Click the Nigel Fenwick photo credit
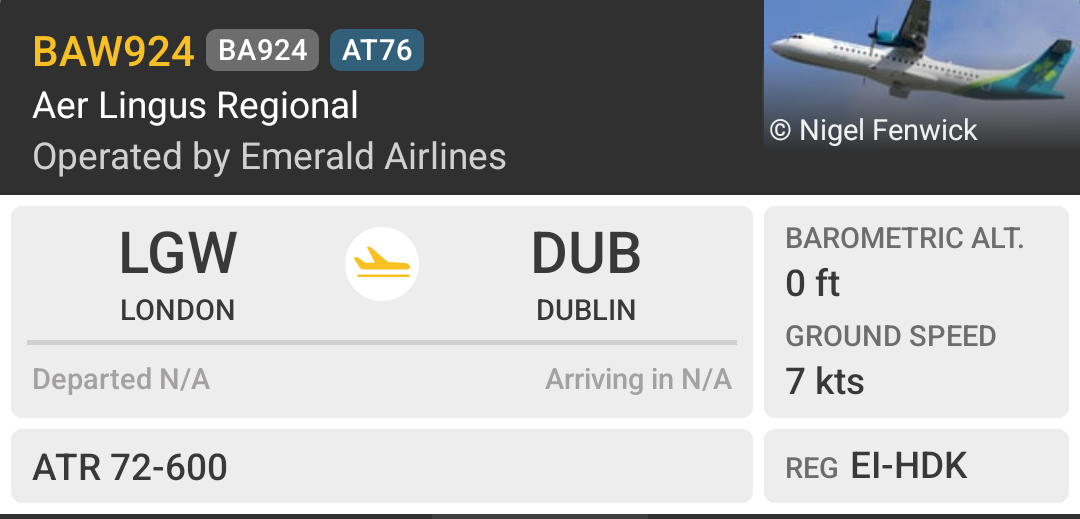The height and width of the screenshot is (519, 1080). 873,130
